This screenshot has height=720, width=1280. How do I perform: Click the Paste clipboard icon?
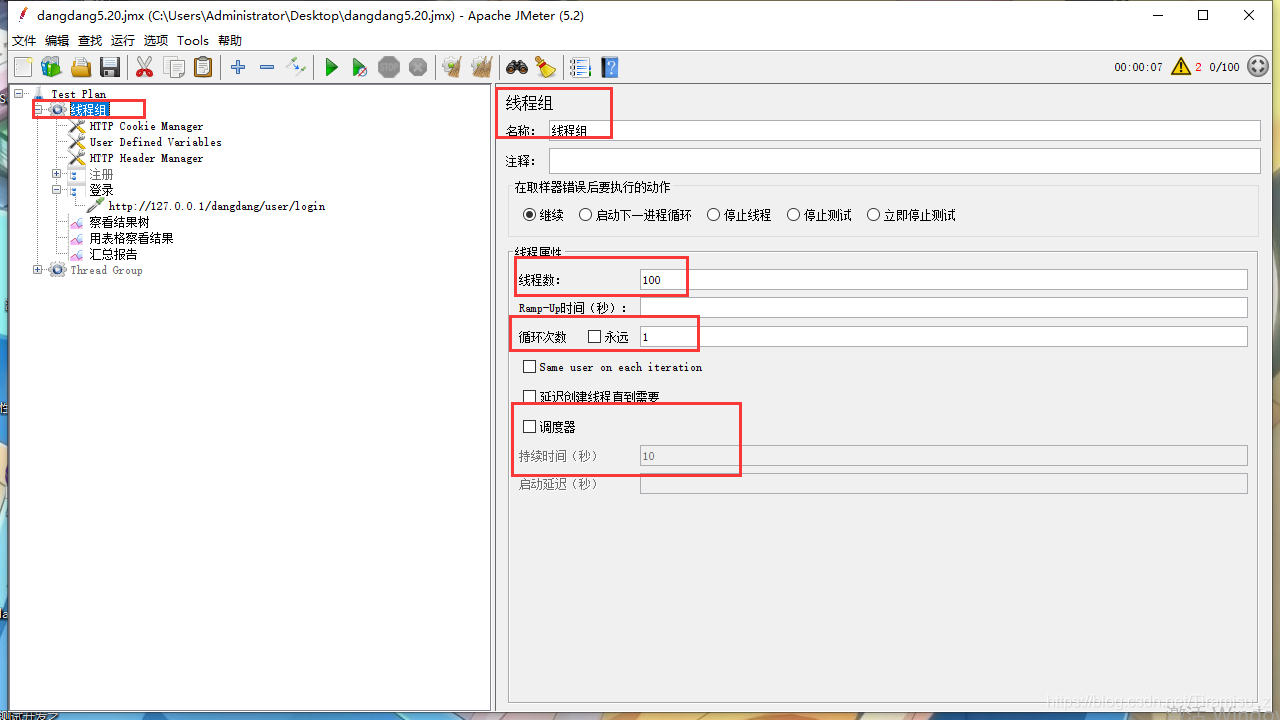203,67
